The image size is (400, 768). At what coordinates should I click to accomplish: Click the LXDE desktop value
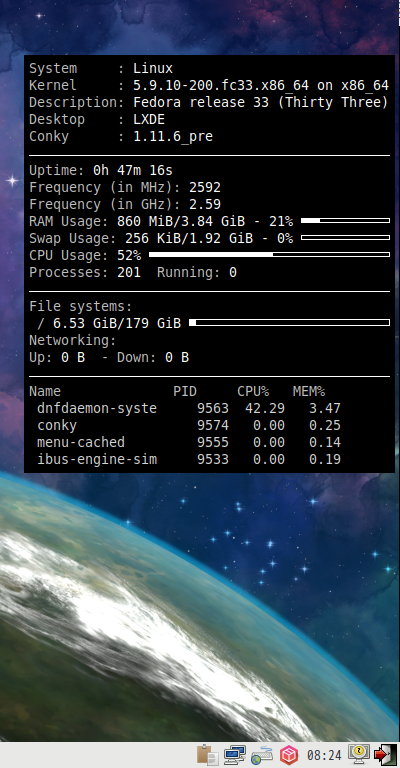tap(149, 120)
